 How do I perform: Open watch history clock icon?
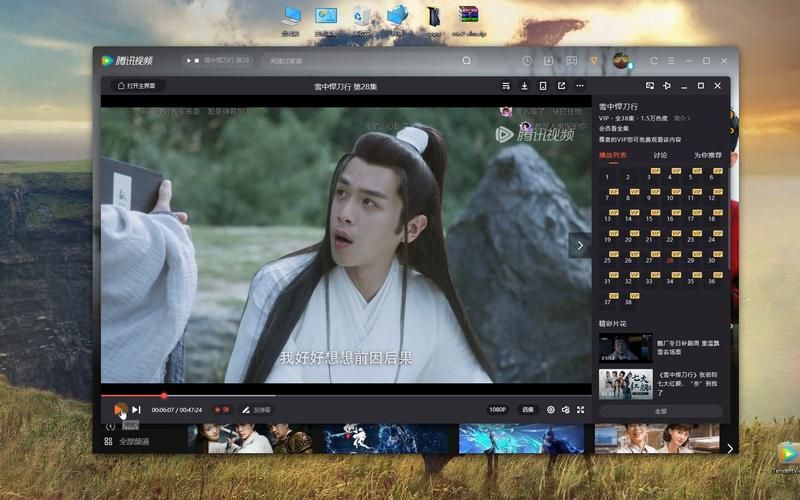coord(527,61)
